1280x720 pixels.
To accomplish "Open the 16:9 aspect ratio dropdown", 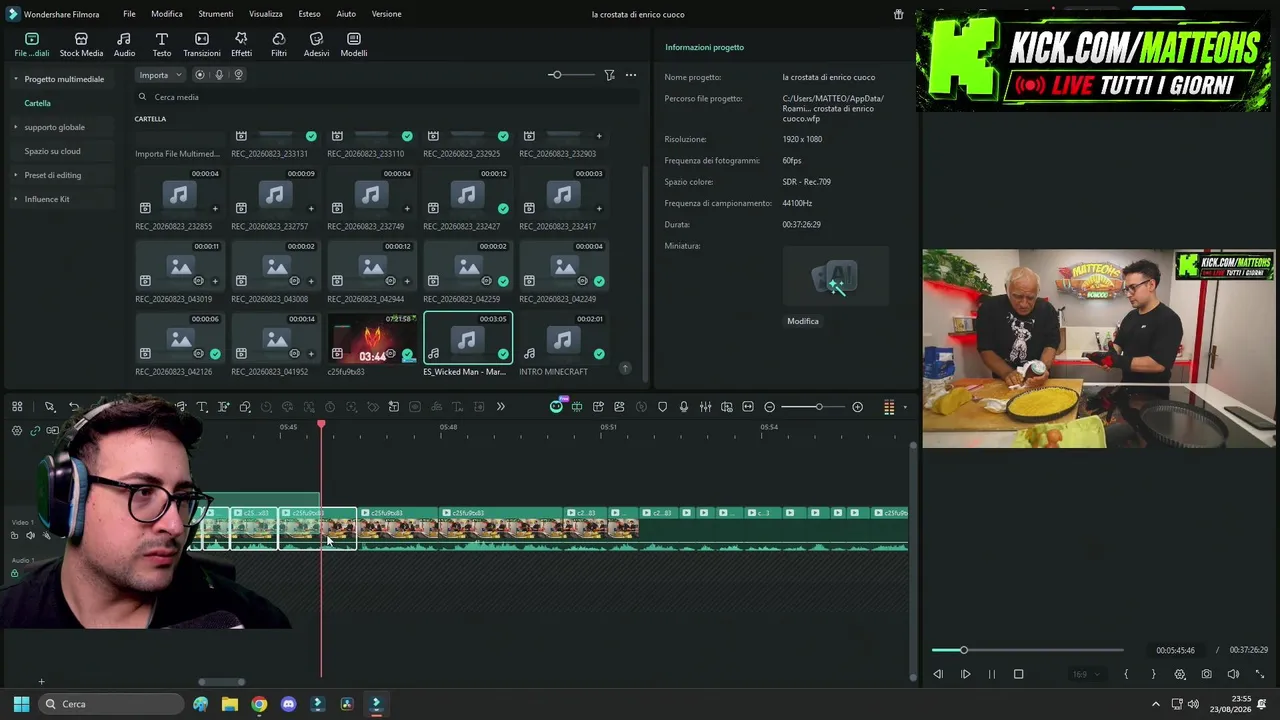I will [x=1085, y=674].
